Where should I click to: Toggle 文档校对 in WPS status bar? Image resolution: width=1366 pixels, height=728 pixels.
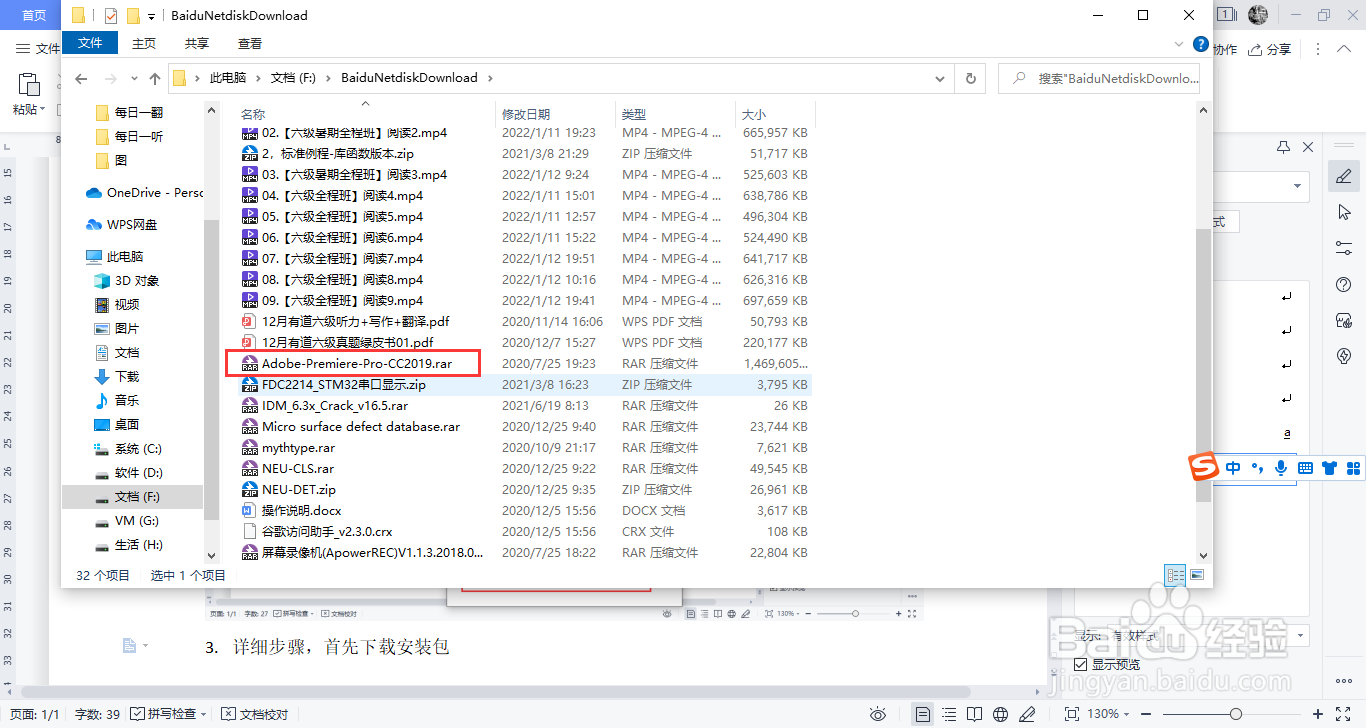254,714
